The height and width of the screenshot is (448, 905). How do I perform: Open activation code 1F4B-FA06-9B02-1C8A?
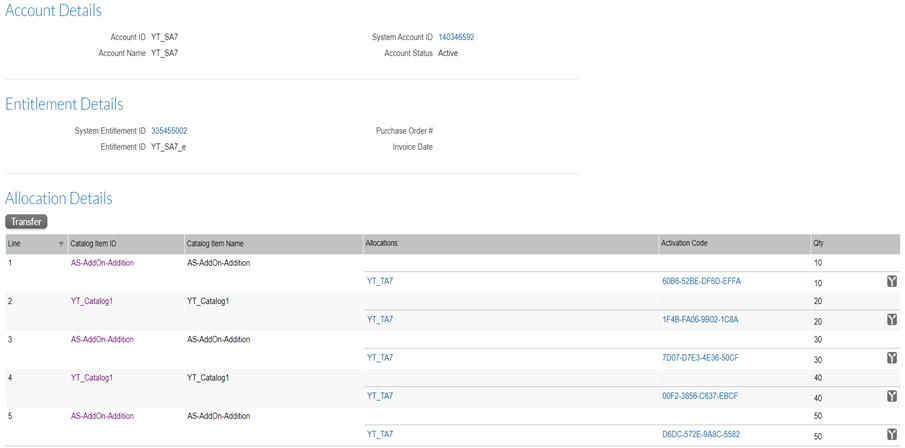point(700,320)
